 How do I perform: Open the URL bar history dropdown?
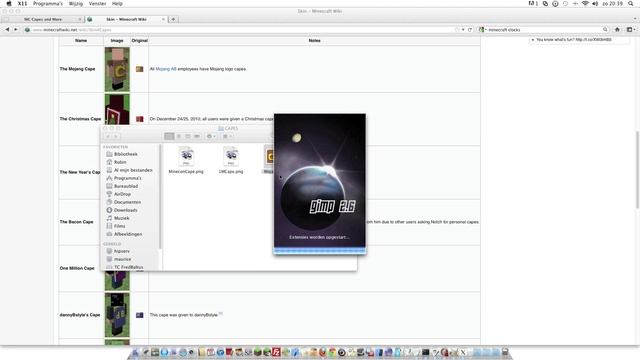[463, 29]
